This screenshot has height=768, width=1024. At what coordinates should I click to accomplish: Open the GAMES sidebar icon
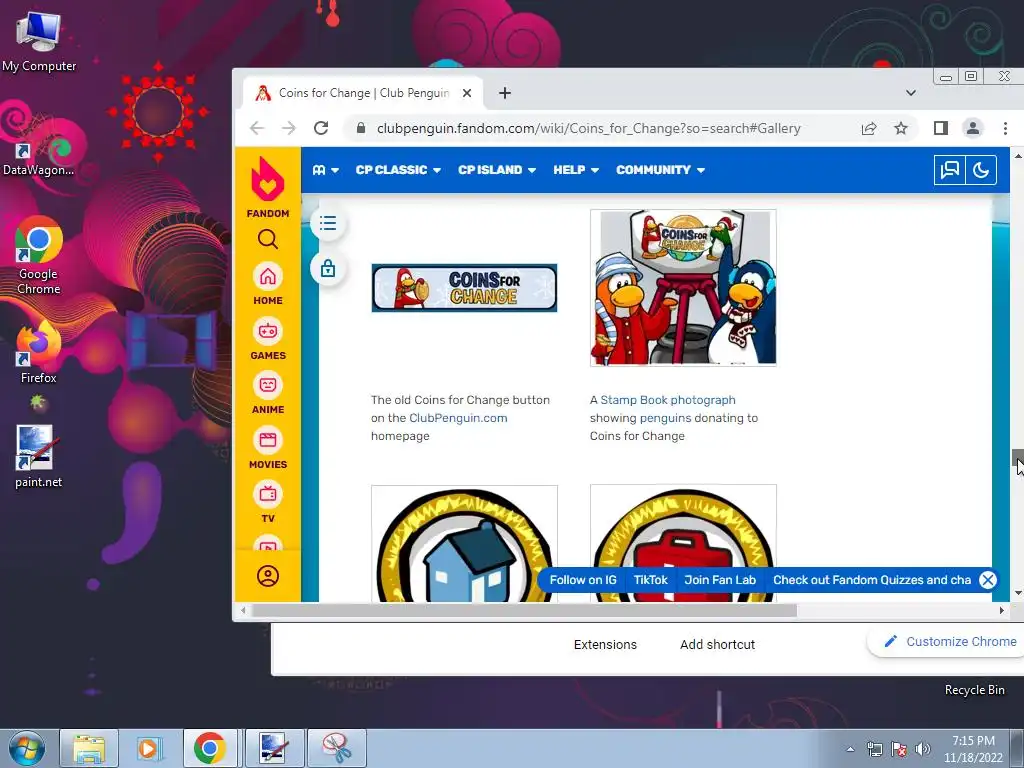pyautogui.click(x=268, y=340)
